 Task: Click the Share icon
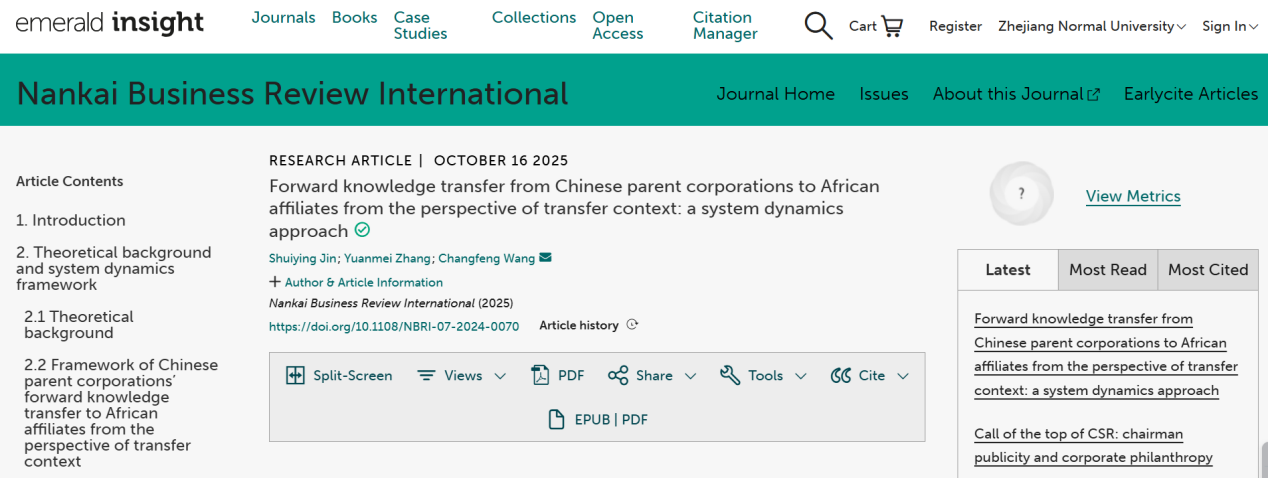click(618, 376)
